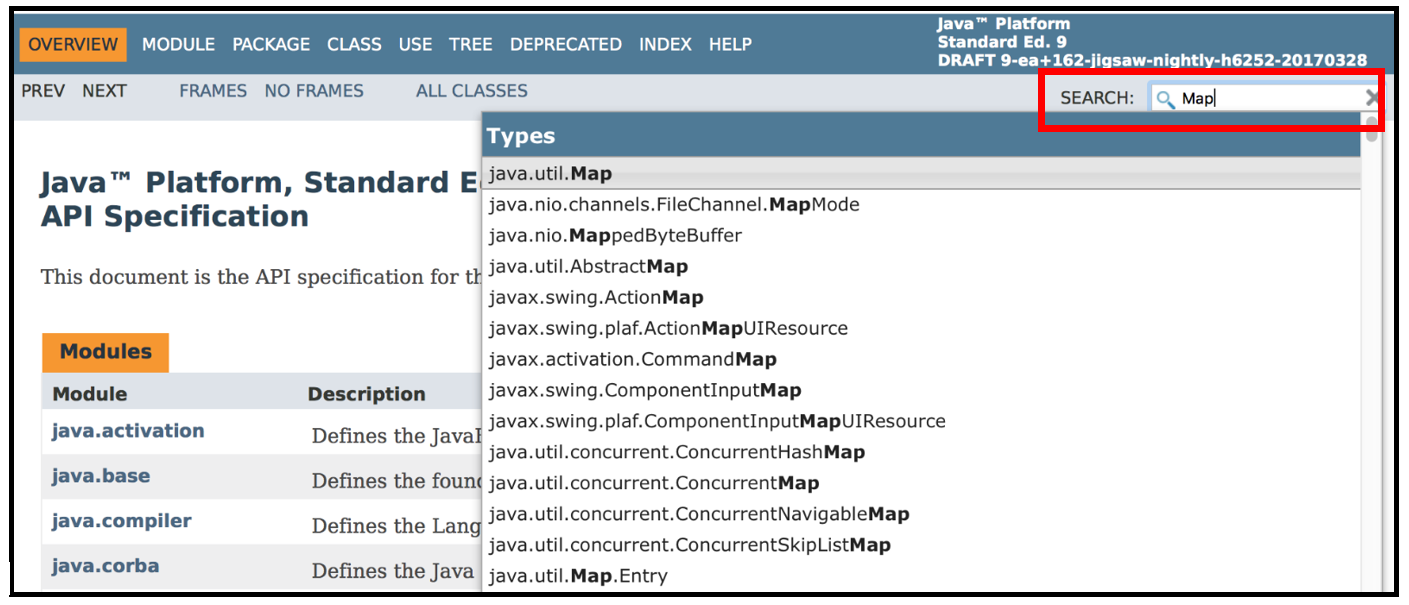Switch to the TREE view
The width and height of the screenshot is (1409, 605).
click(x=471, y=44)
